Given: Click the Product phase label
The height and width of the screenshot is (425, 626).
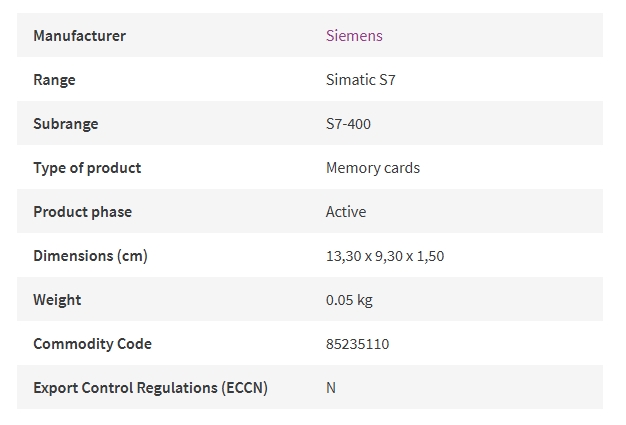Looking at the screenshot, I should tap(82, 212).
